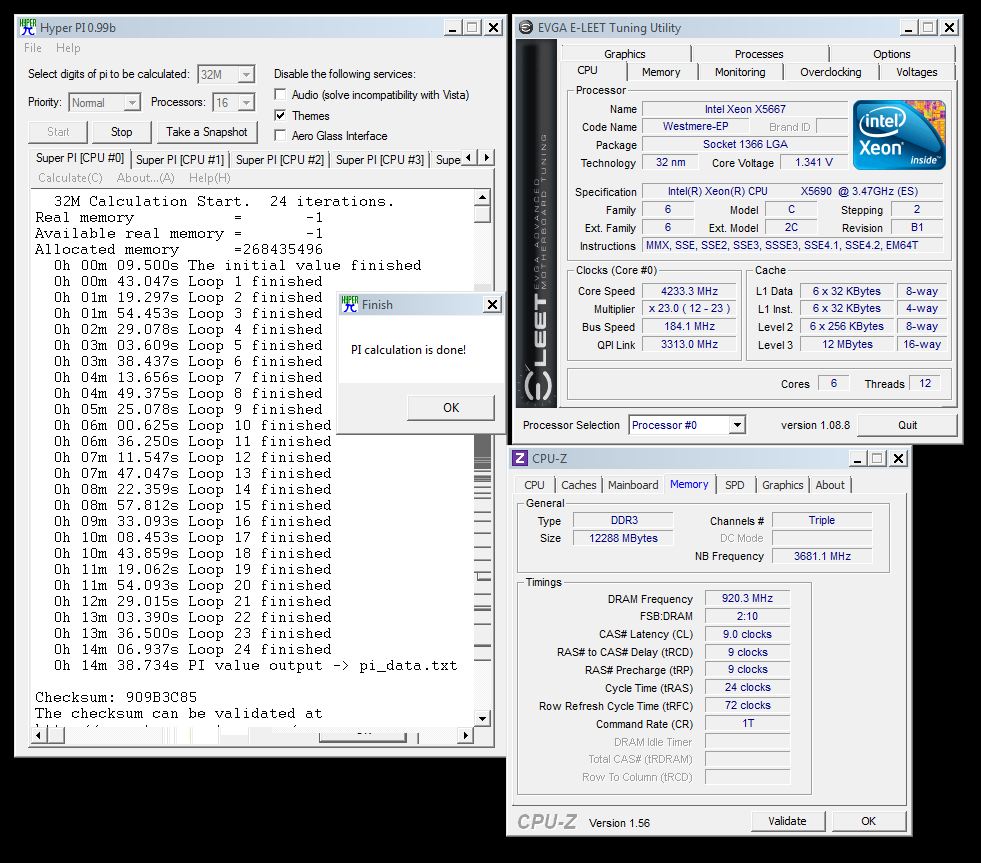The width and height of the screenshot is (981, 863).
Task: Select the CPU tab in E-LEET
Action: pyautogui.click(x=587, y=71)
